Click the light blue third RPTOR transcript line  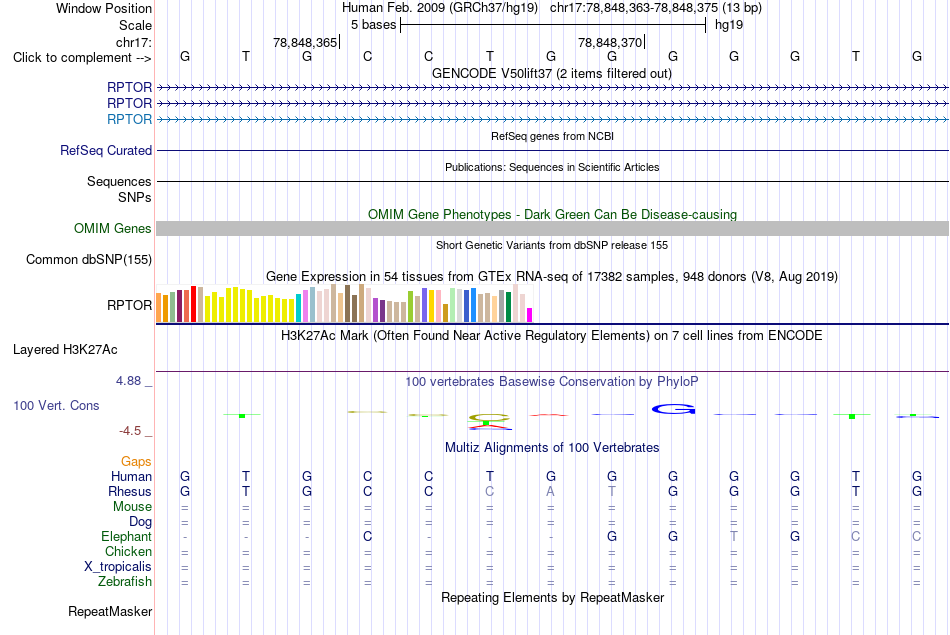point(553,119)
